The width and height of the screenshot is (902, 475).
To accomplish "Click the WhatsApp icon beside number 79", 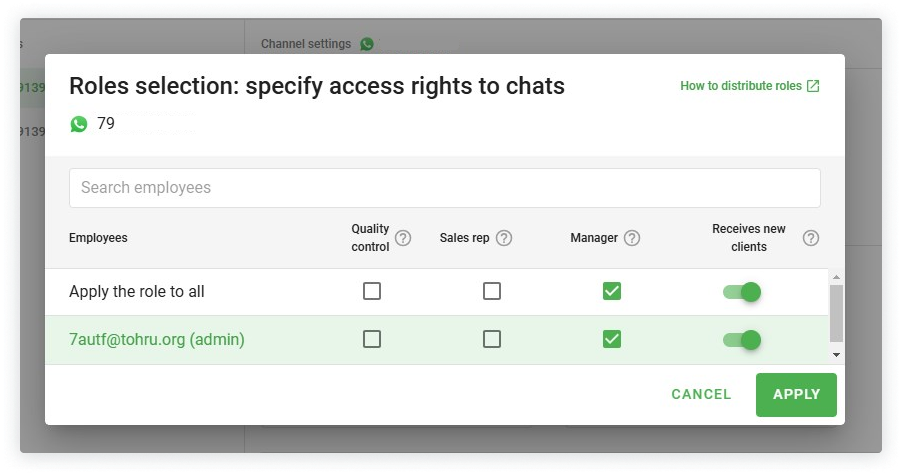I will pyautogui.click(x=79, y=124).
